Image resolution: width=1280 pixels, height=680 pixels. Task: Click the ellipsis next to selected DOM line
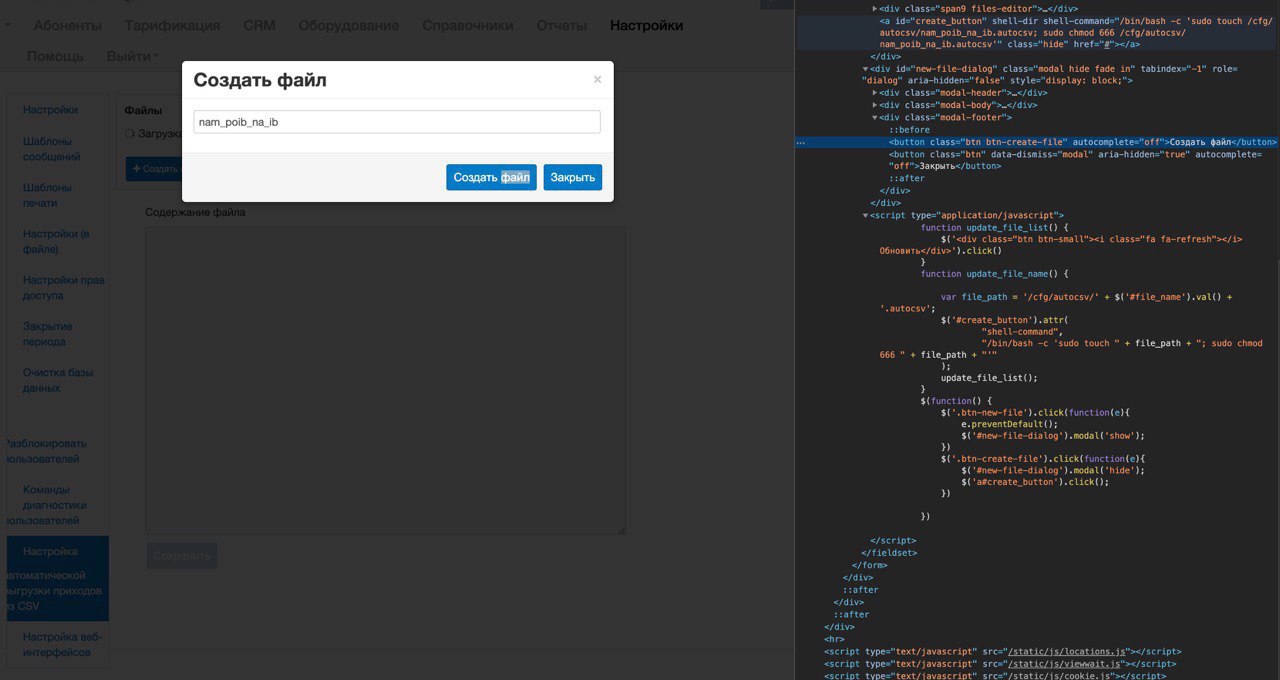[x=800, y=142]
